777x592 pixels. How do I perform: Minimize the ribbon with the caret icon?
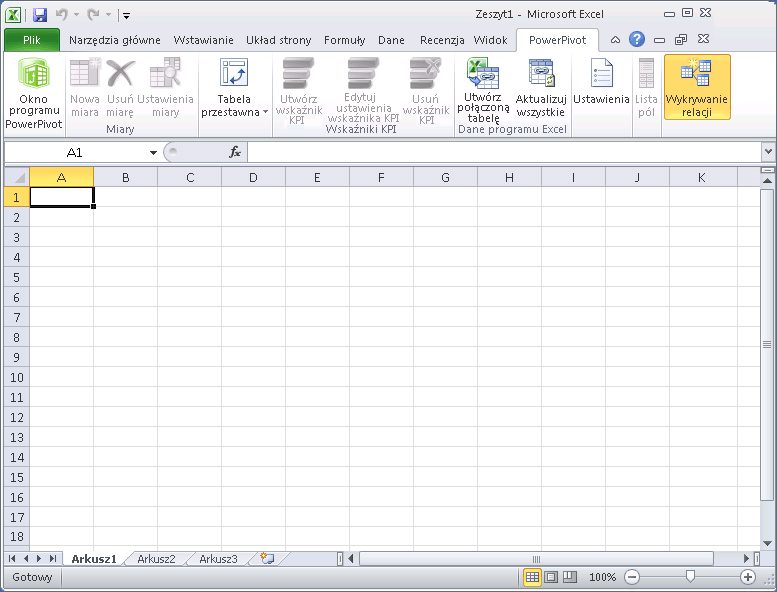tap(615, 40)
